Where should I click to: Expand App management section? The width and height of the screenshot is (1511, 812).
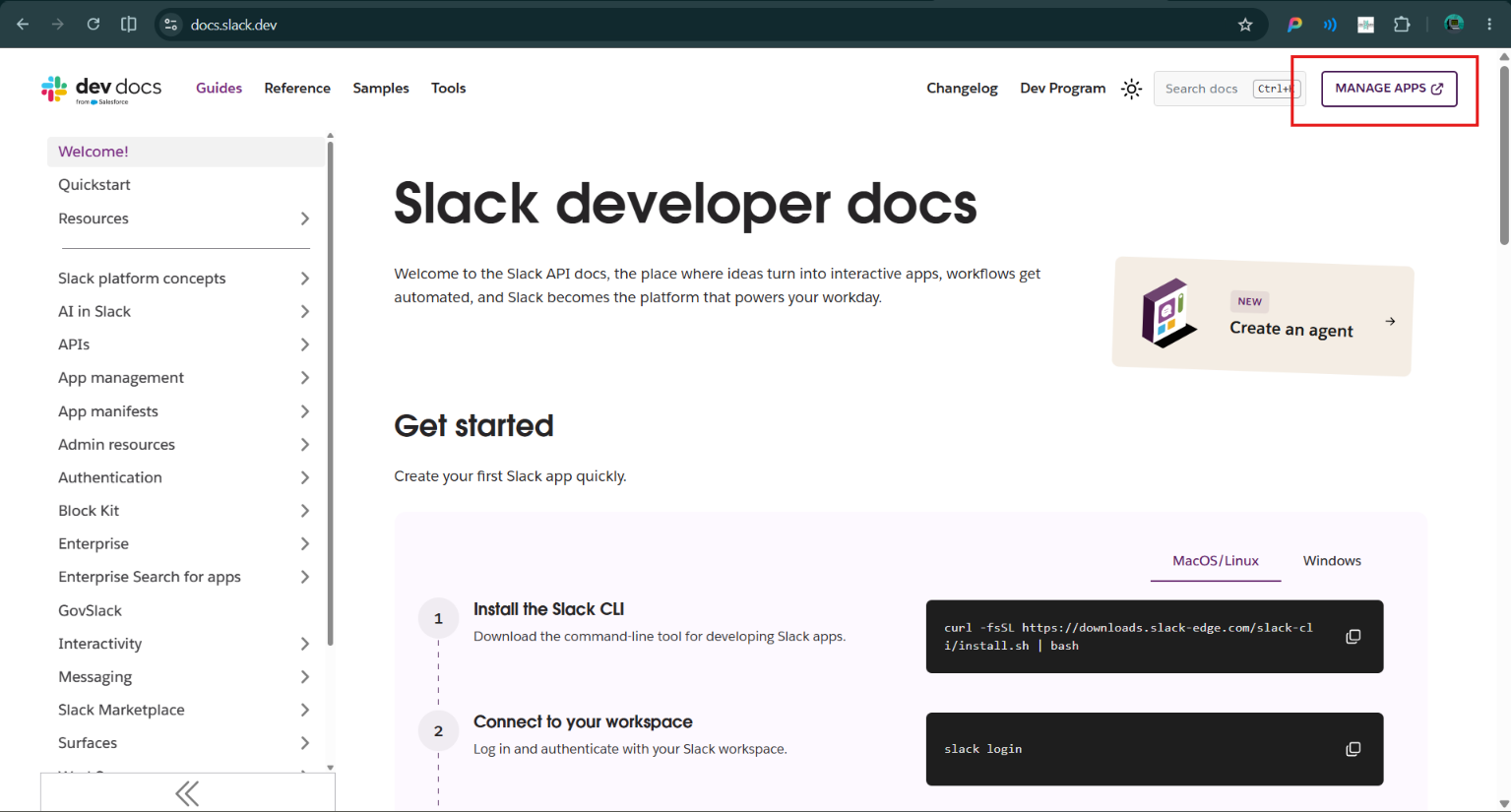(x=305, y=378)
